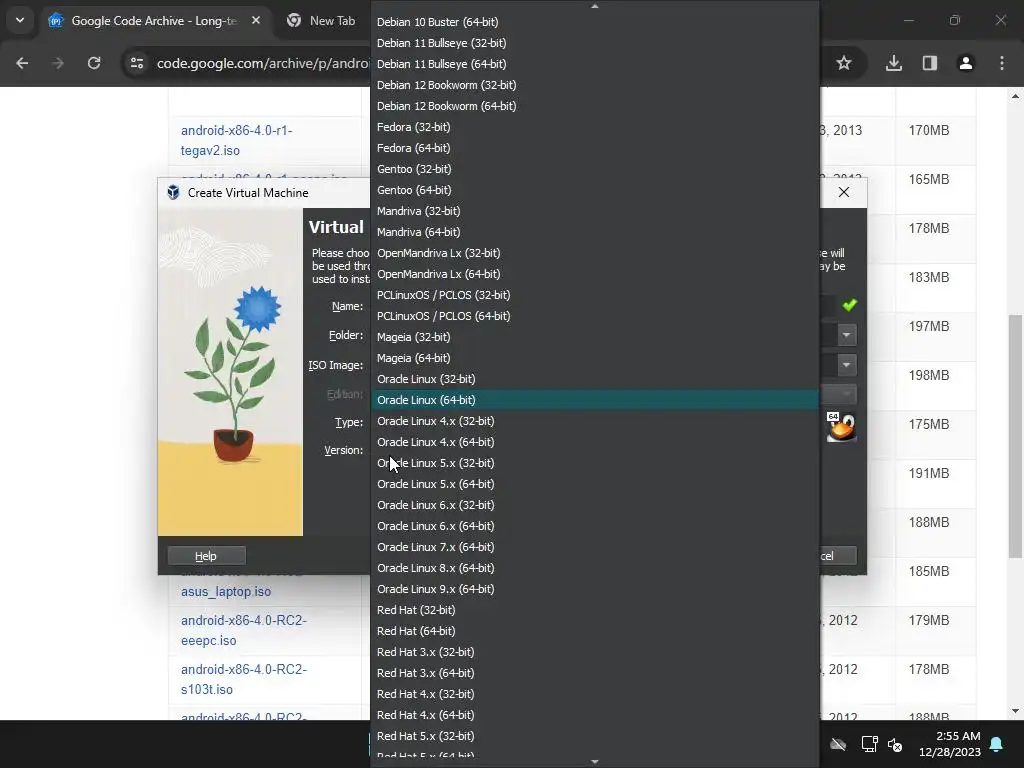The height and width of the screenshot is (768, 1024).
Task: Select Red Hat 3.x (64-bit)
Action: 595,673
